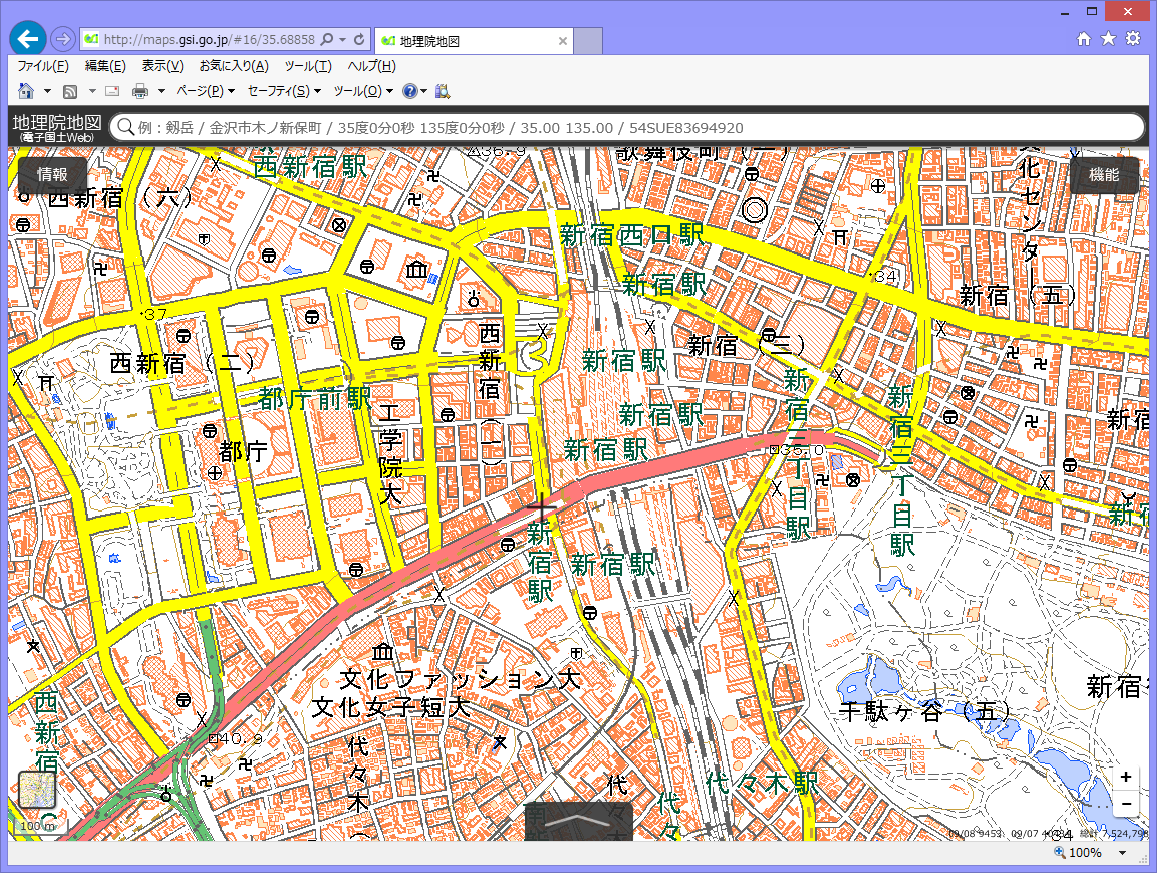The height and width of the screenshot is (873, 1157).
Task: Click the RSS feeds icon
Action: (x=70, y=91)
